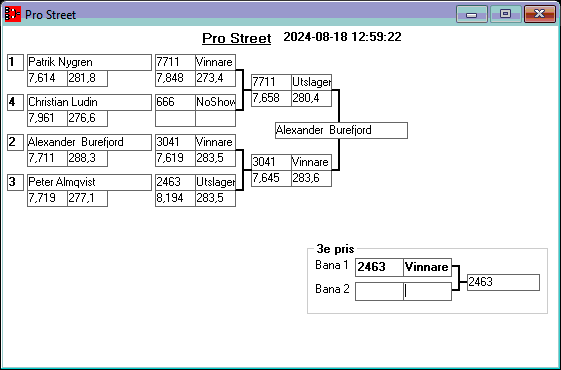The image size is (561, 370).
Task: Select seed number 1 box
Action: (15, 62)
